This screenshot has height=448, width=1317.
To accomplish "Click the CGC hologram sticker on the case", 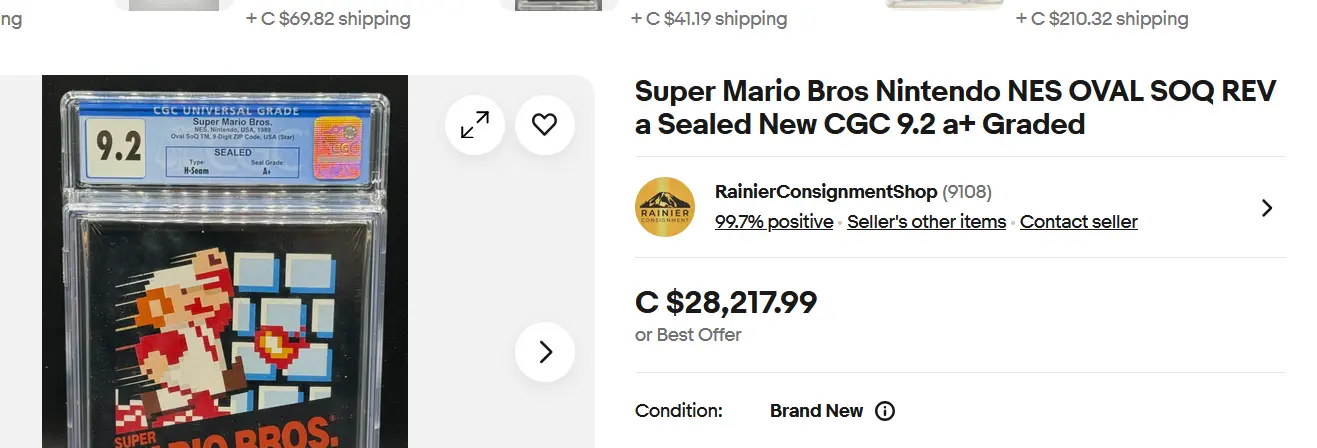I will 337,148.
